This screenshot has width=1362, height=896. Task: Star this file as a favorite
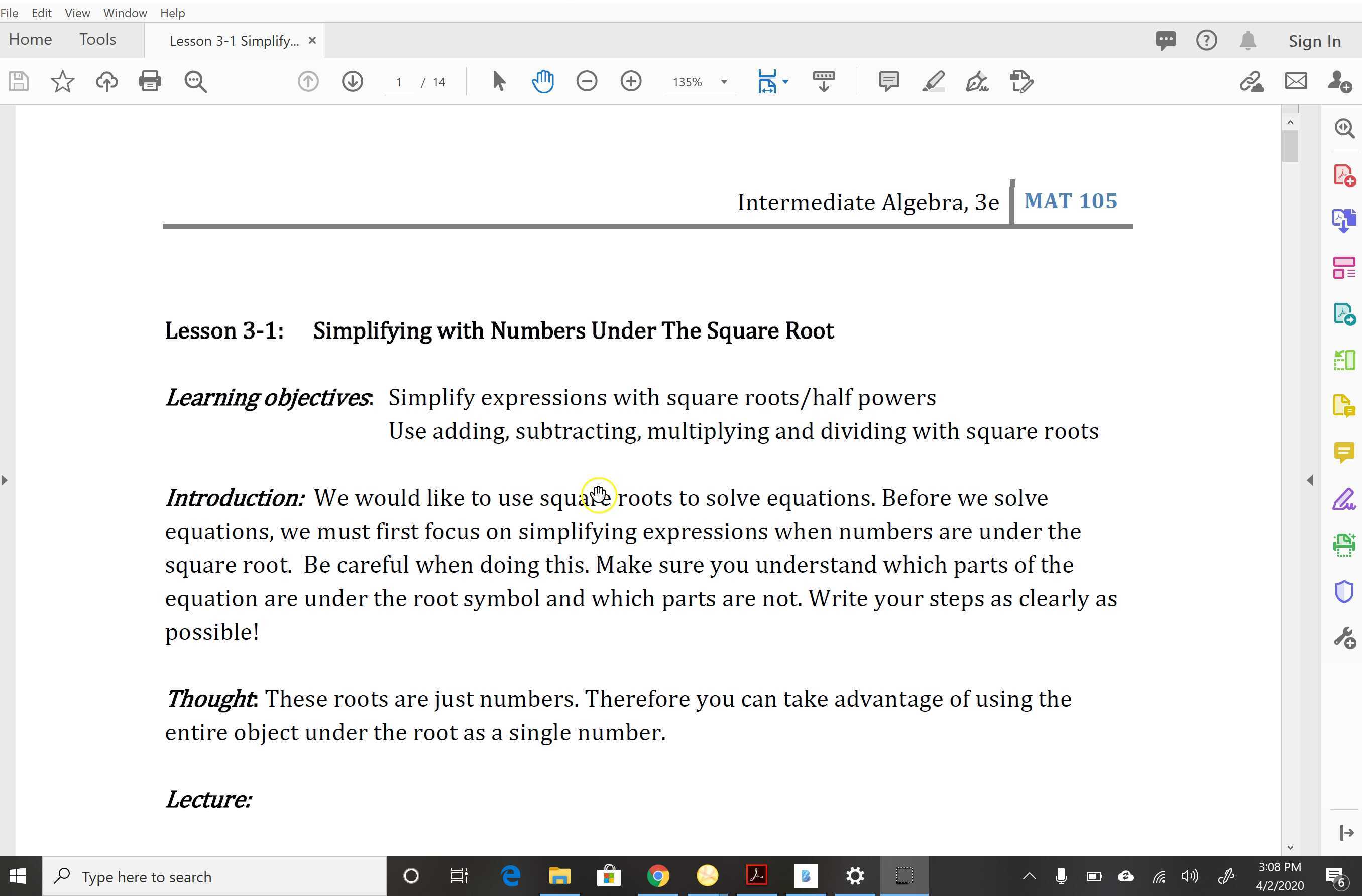tap(62, 81)
